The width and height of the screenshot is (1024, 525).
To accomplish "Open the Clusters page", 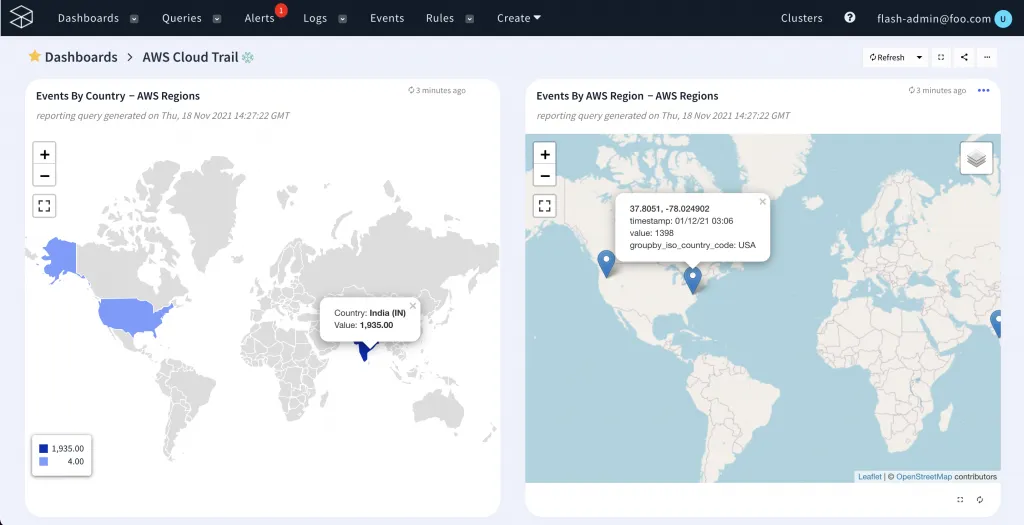I will 801,18.
